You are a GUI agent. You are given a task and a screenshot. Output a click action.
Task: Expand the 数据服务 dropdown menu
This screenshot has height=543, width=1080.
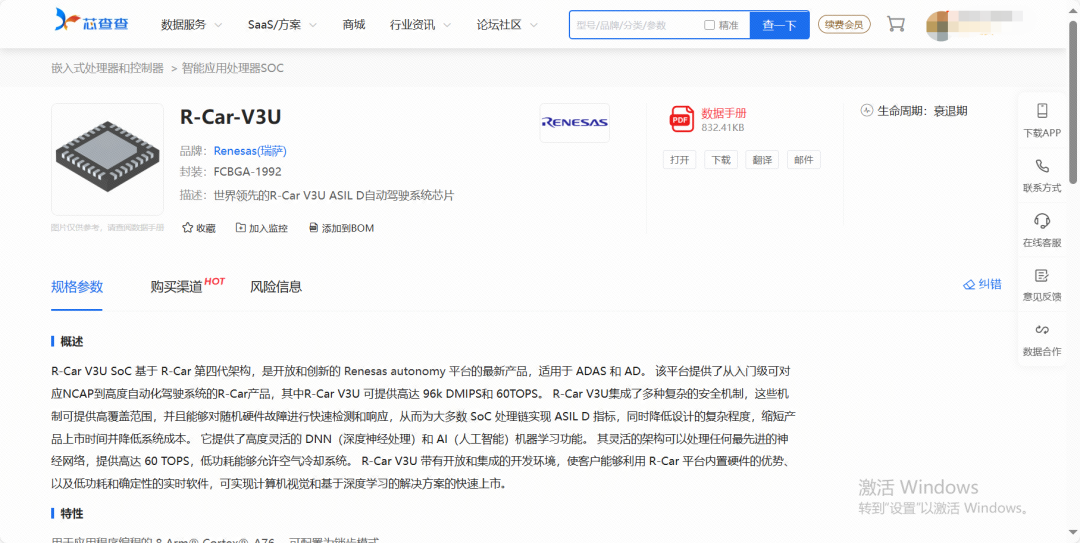[191, 25]
